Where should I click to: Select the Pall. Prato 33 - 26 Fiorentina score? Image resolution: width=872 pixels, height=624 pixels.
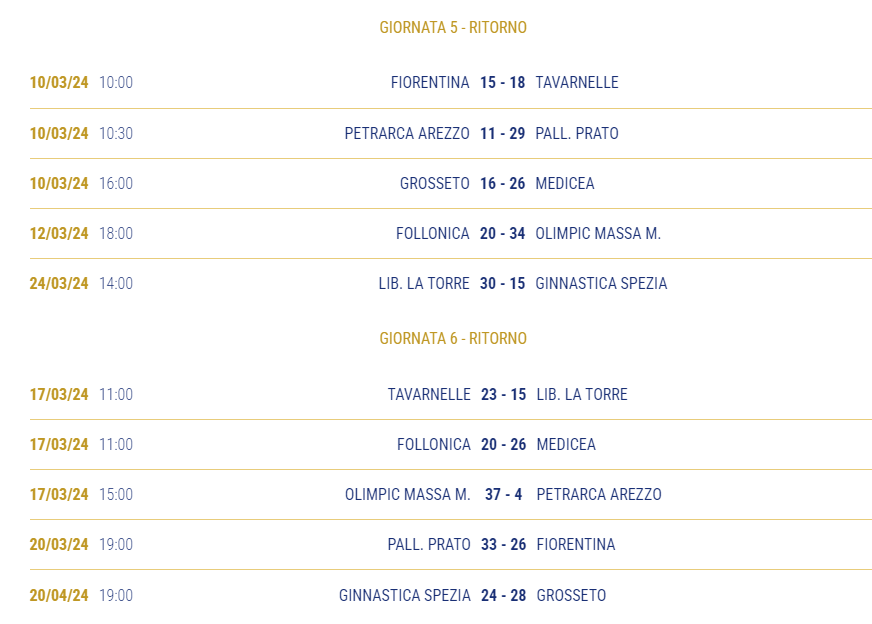(x=503, y=544)
